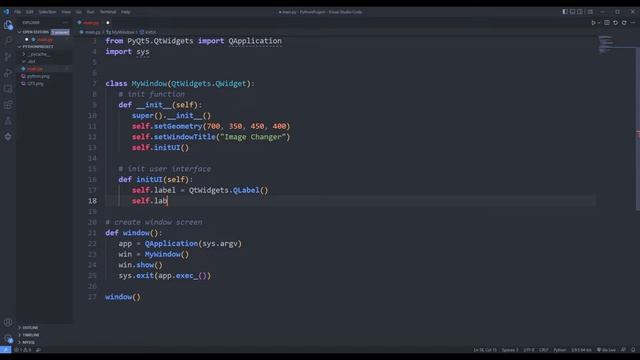Open the Edit menu
The image size is (640, 360).
pyautogui.click(x=30, y=12)
